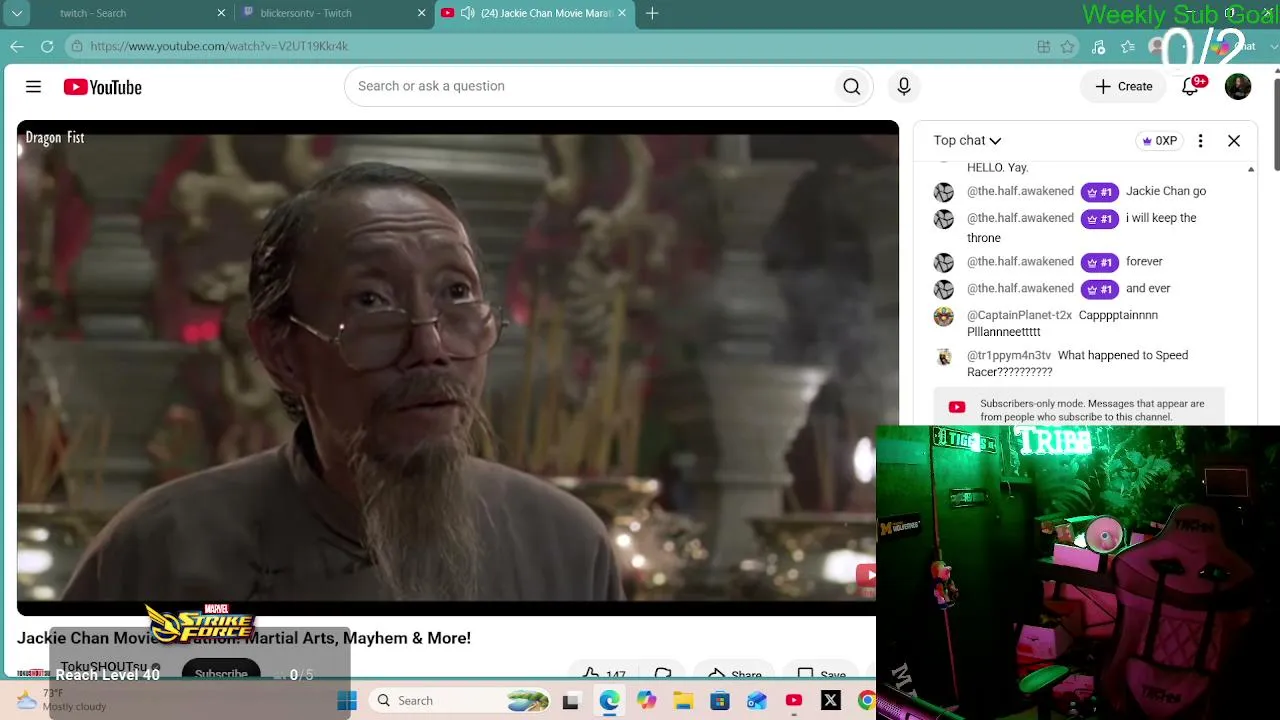The height and width of the screenshot is (720, 1280).
Task: Open the Windows Start menu
Action: 347,701
